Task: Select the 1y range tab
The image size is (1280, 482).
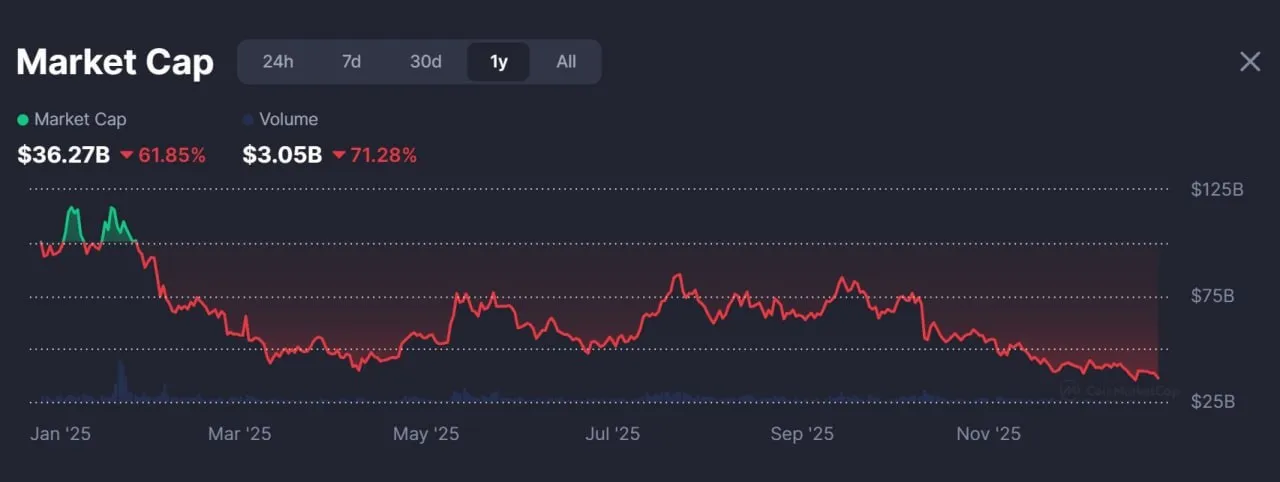Action: 498,61
